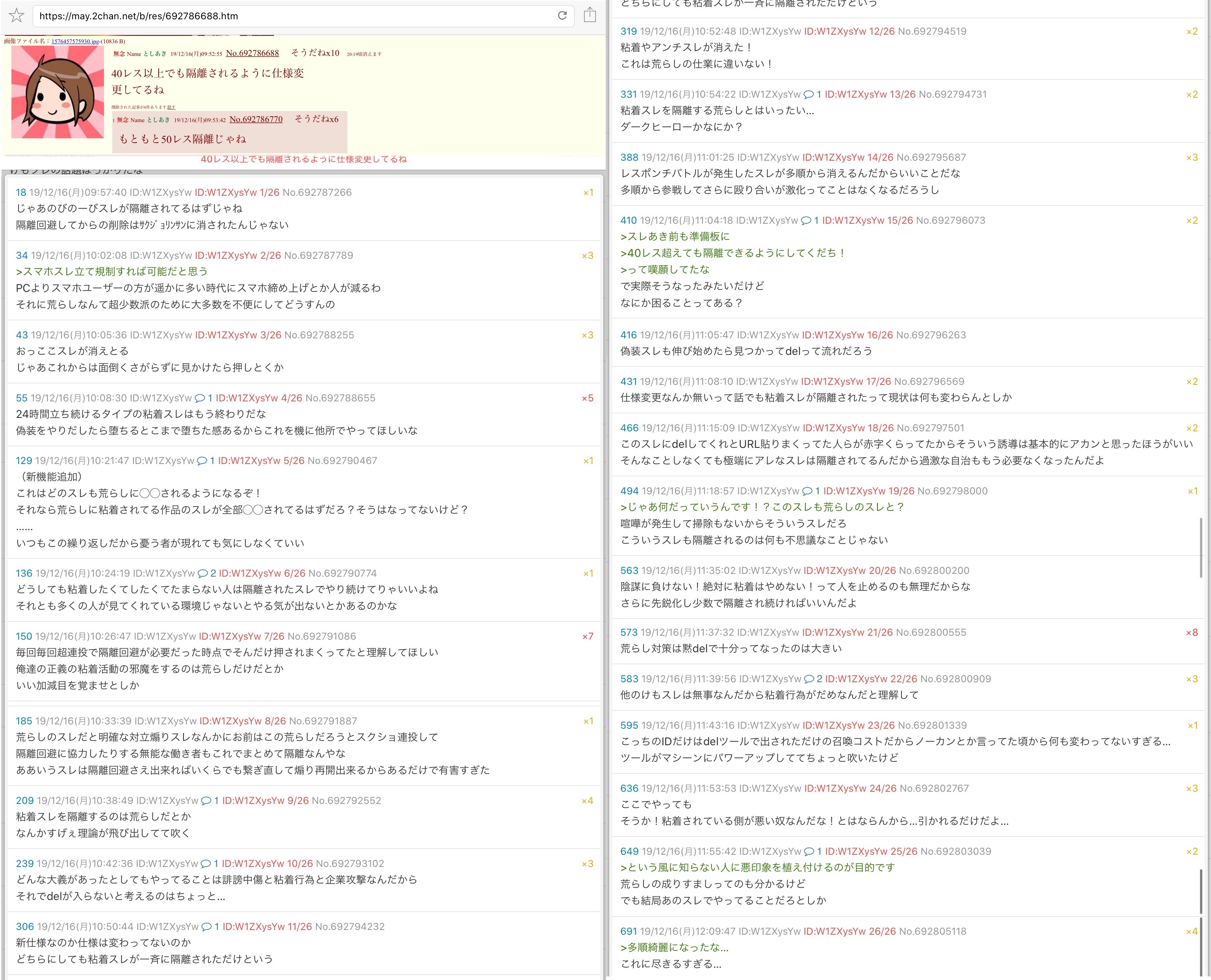Screen dimensions: 1211x980
Task: Click そうだねx10 on the opening post
Action: [x=315, y=53]
